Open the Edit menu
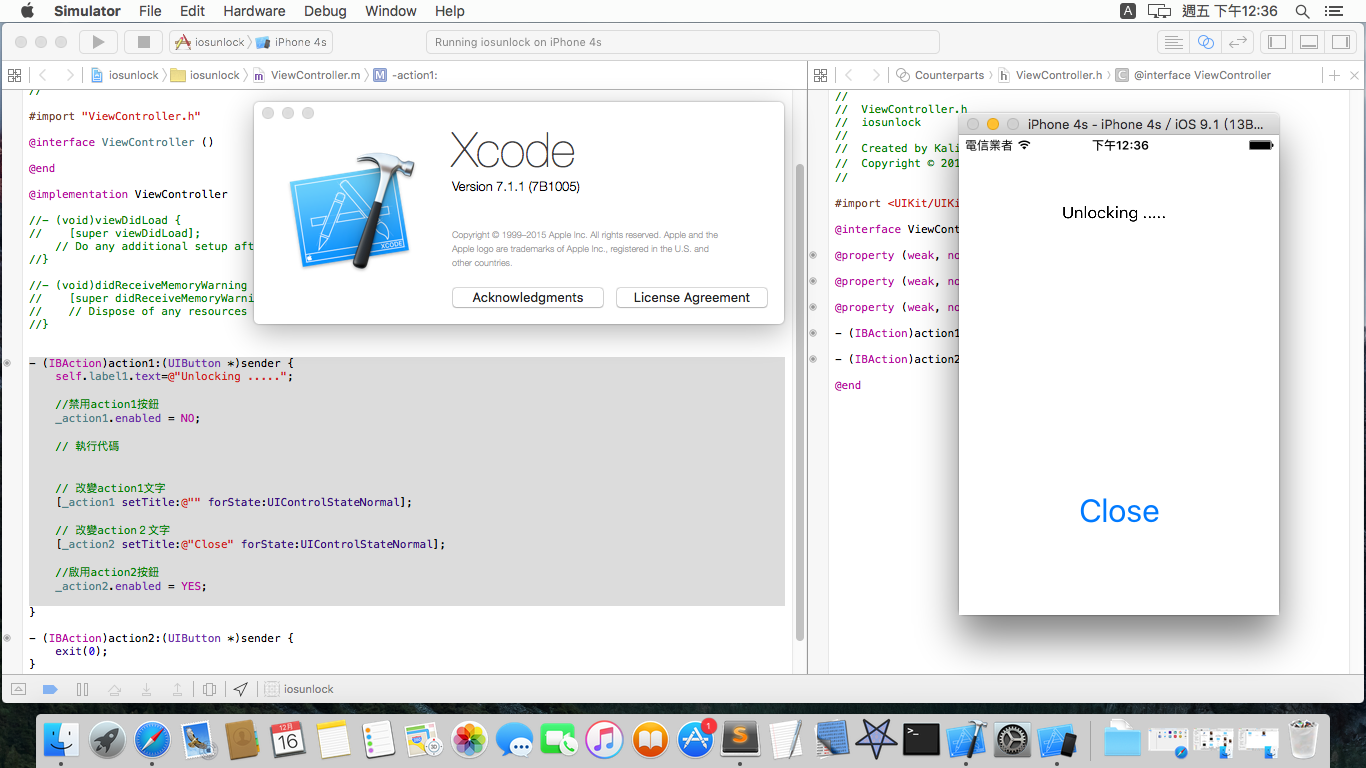The height and width of the screenshot is (768, 1366). click(192, 11)
